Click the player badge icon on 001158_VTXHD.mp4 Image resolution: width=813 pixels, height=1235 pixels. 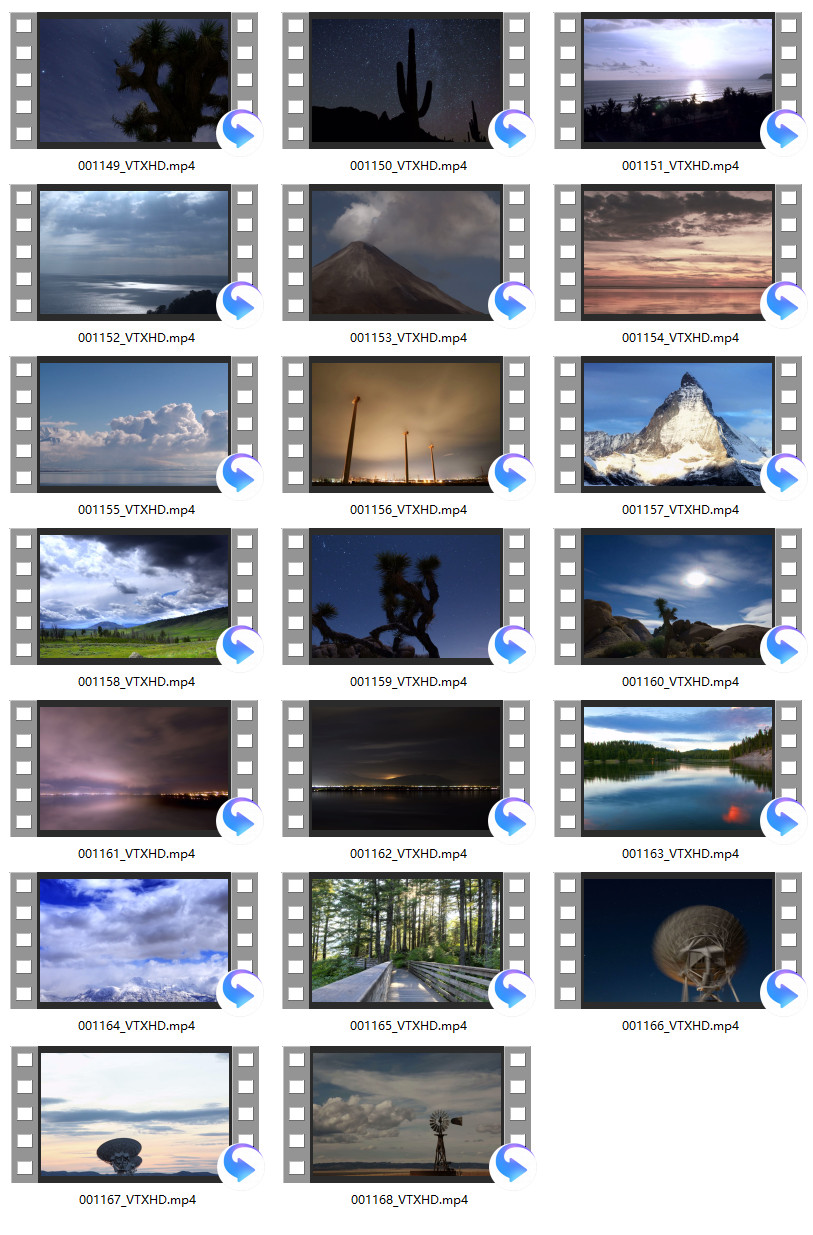click(240, 647)
